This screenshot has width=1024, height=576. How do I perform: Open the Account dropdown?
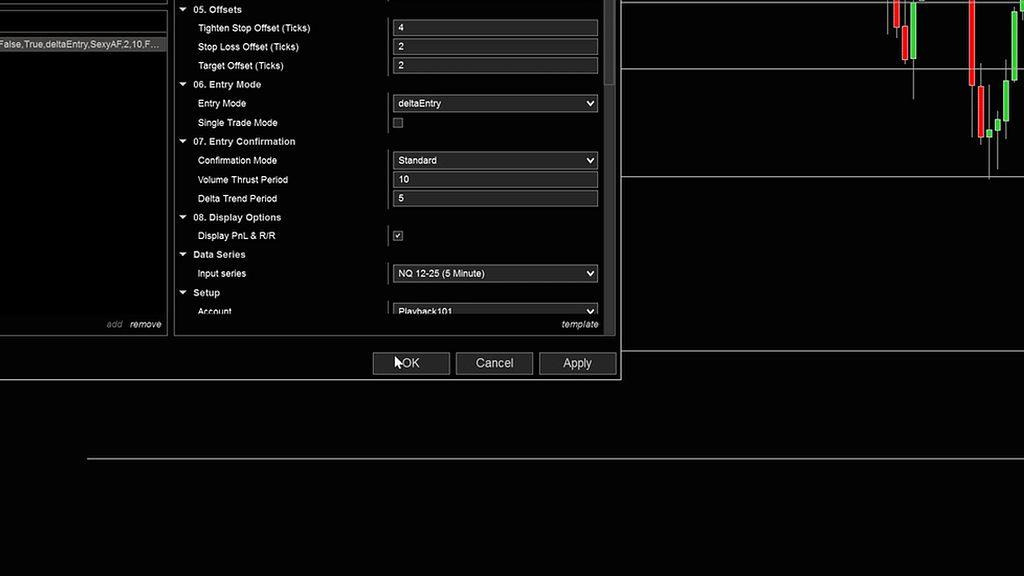coord(496,311)
